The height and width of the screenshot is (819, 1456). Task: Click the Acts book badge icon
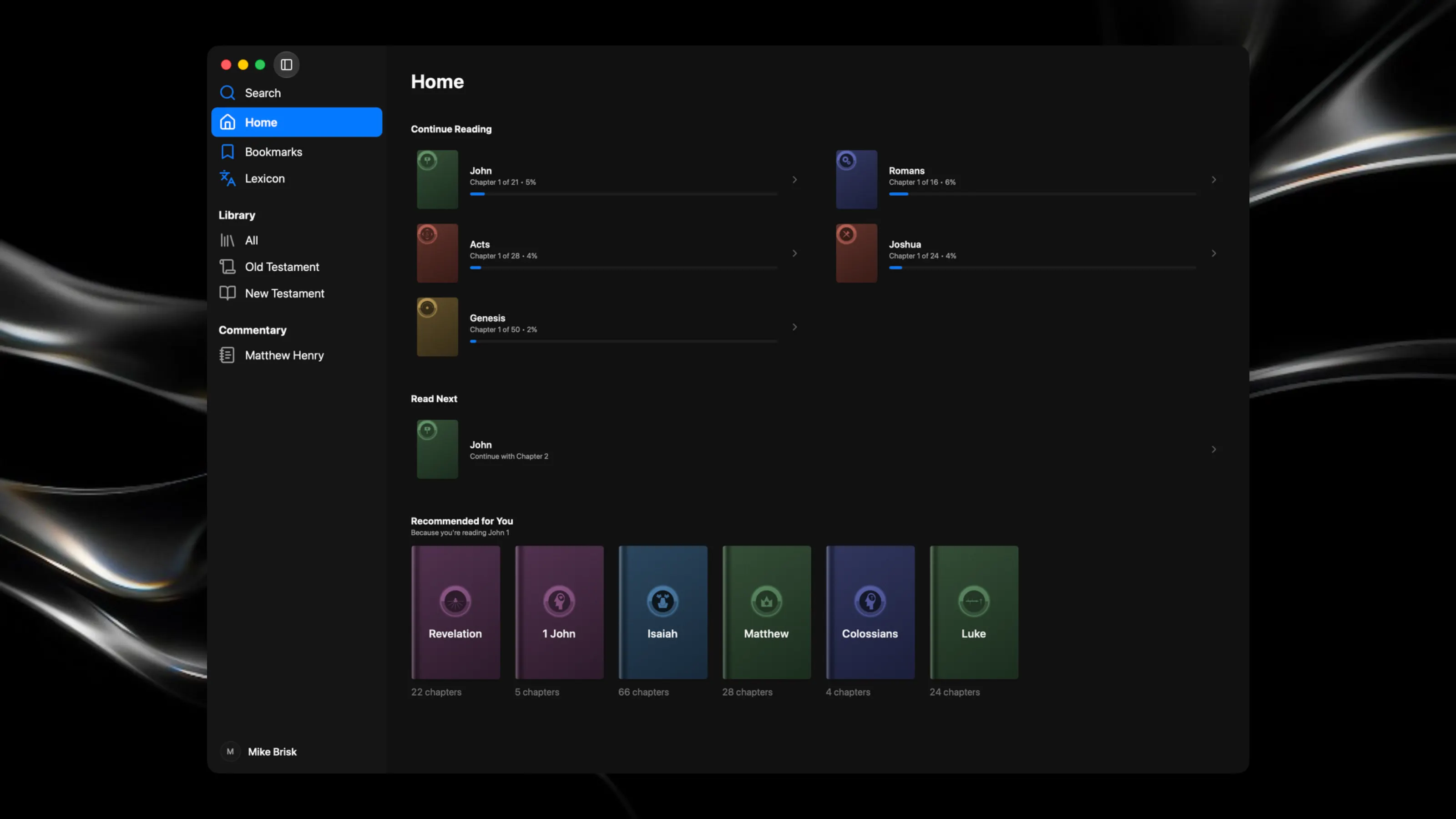coord(427,234)
